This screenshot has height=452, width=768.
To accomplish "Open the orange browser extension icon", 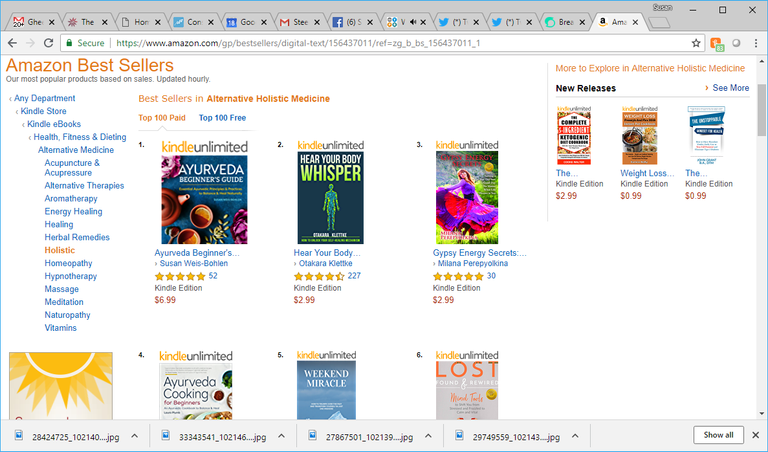I will (x=717, y=44).
